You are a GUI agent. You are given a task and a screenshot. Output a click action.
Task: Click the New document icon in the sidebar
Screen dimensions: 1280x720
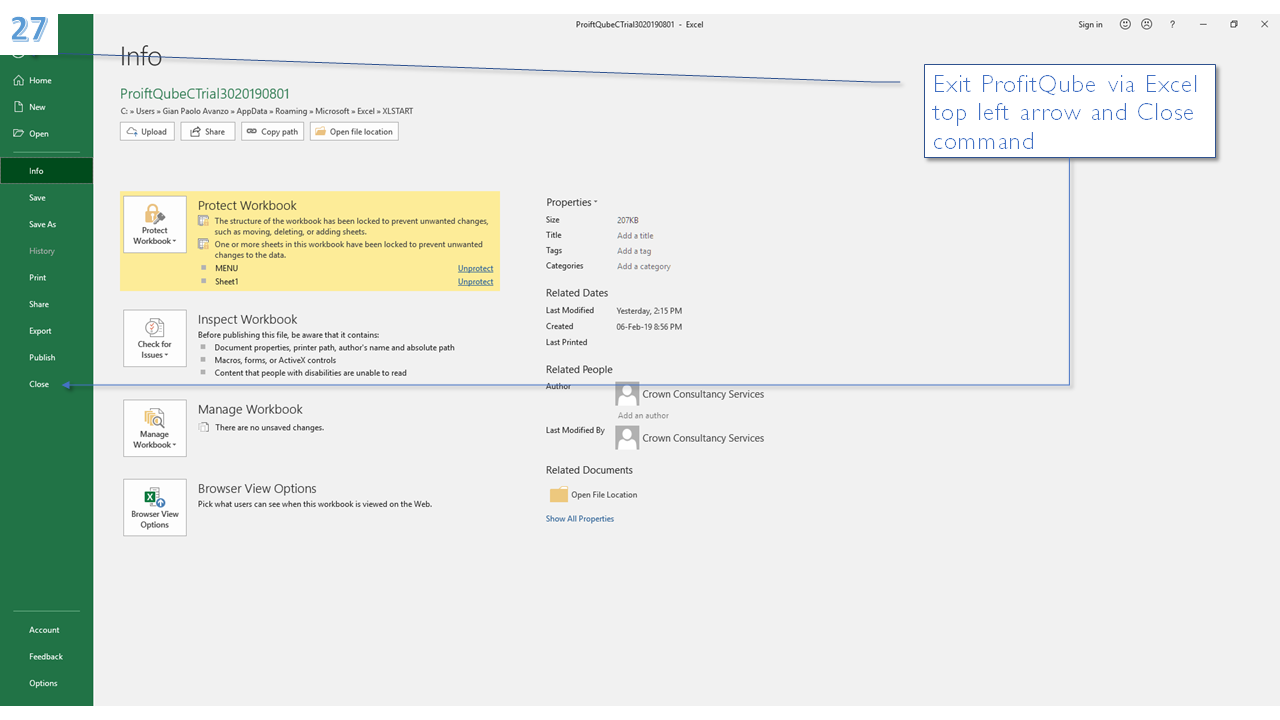(18, 107)
